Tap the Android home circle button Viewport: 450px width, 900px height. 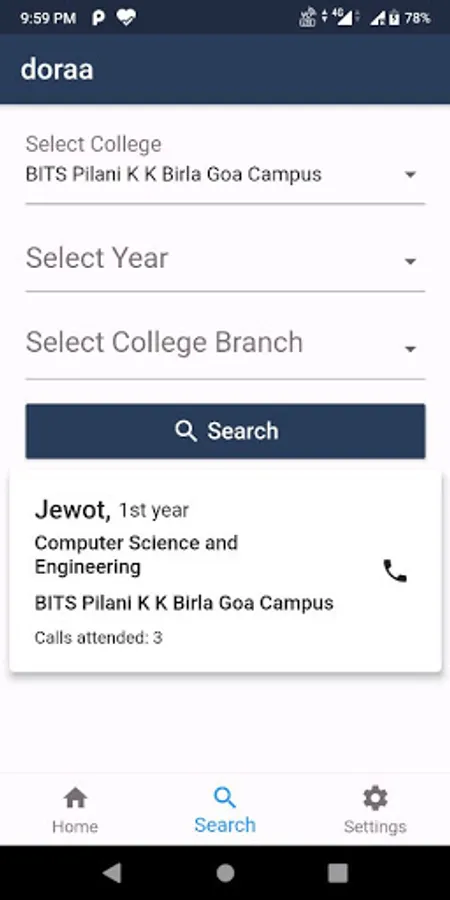pyautogui.click(x=225, y=873)
